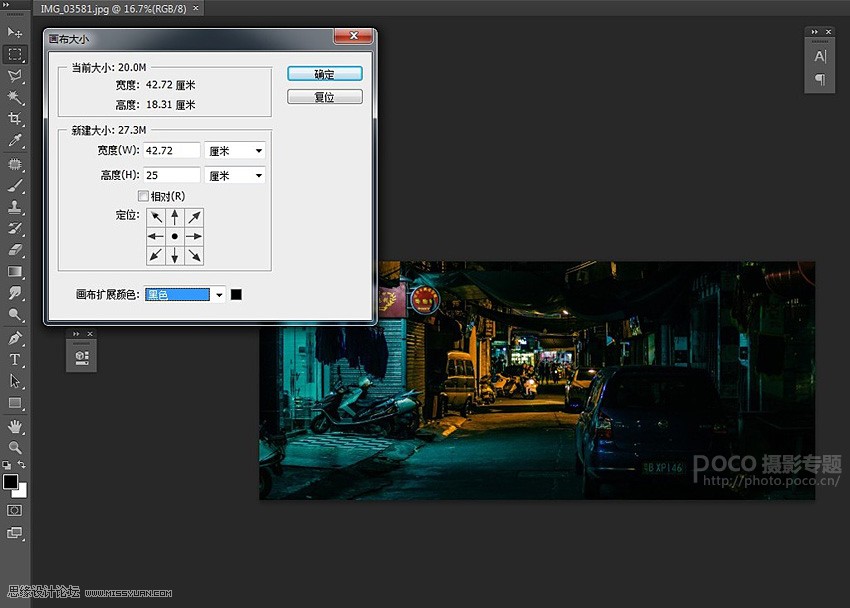Select the Hand tool

15,426
